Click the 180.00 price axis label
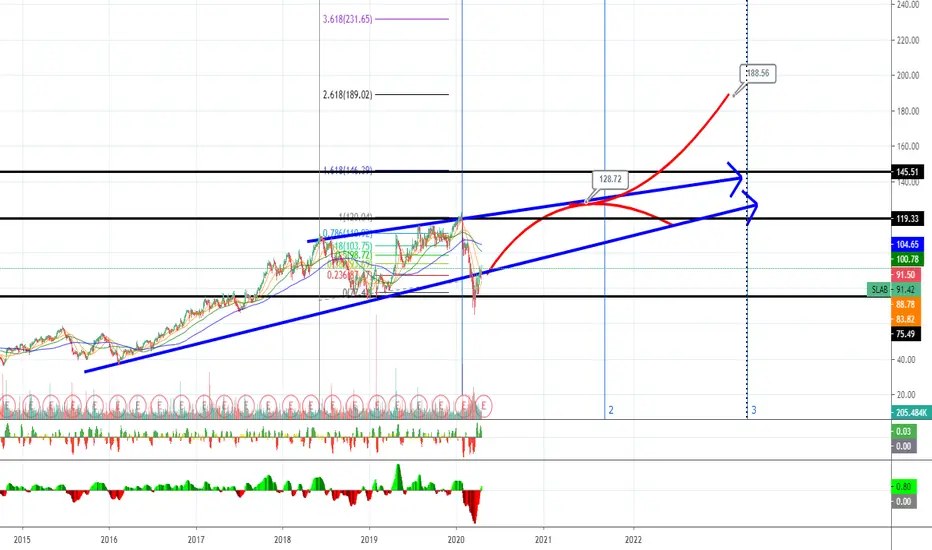The height and width of the screenshot is (550, 932). pyautogui.click(x=908, y=111)
